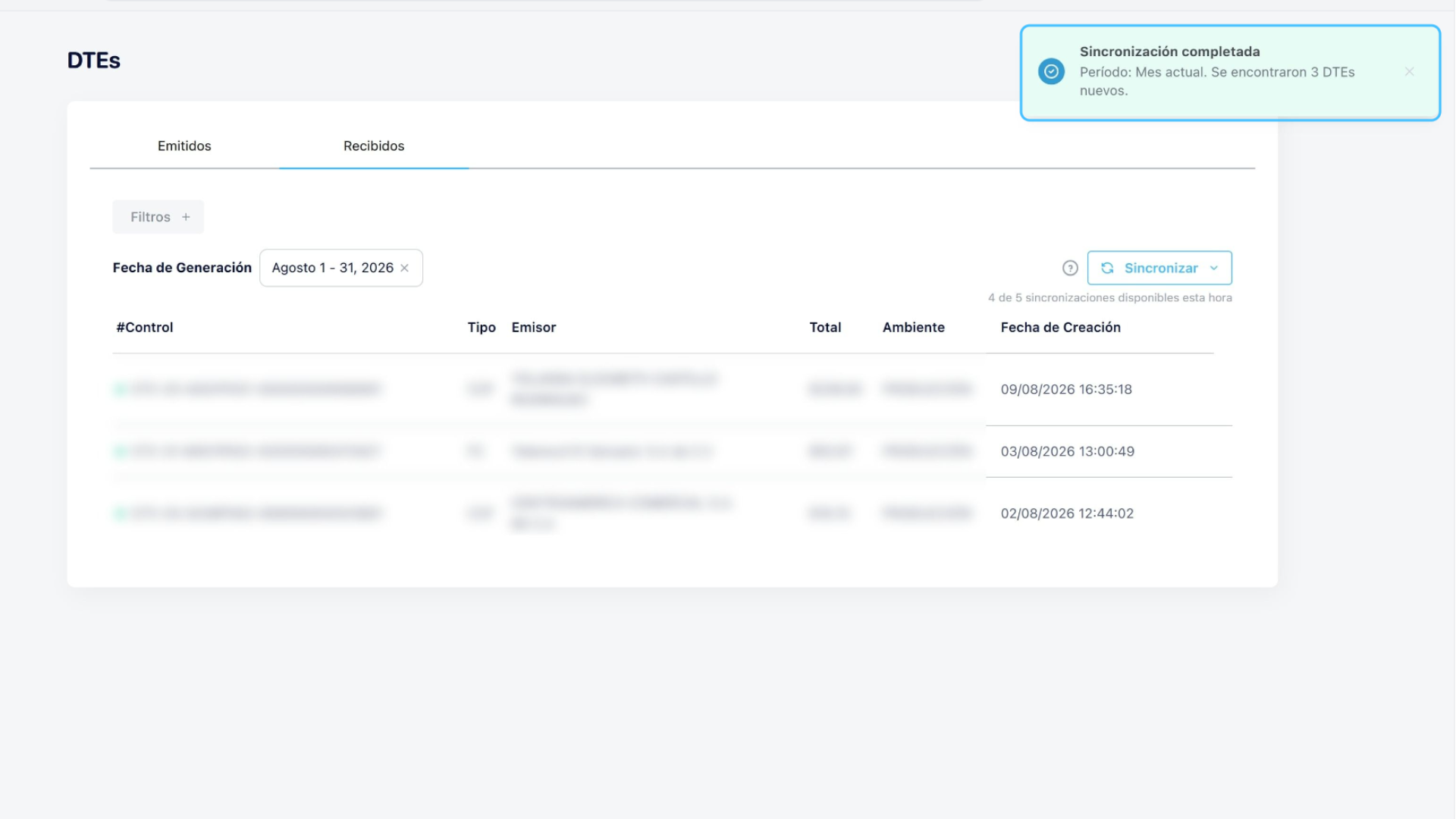
Task: Click the Fecha de Creación column header
Action: (1061, 327)
